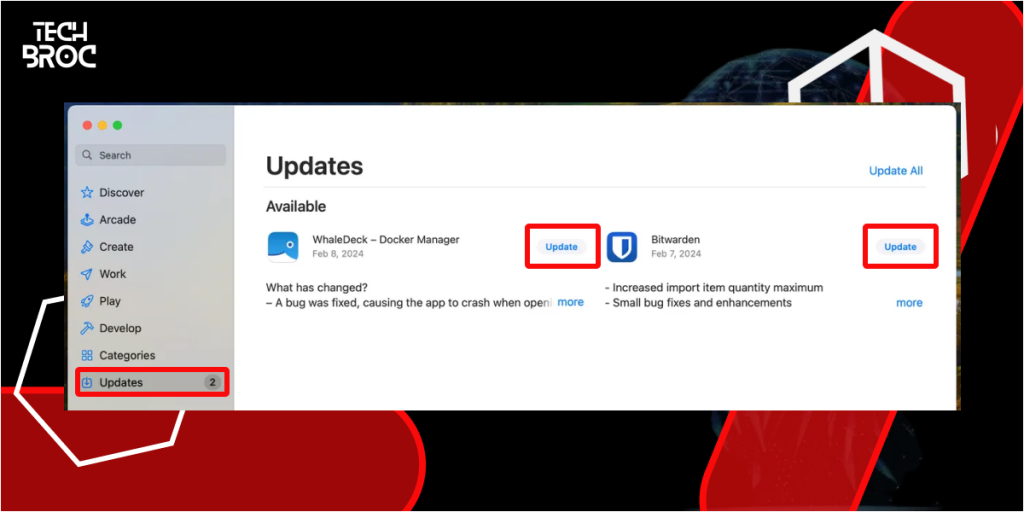Click "Small bug fixes and enhancements" text

698,303
